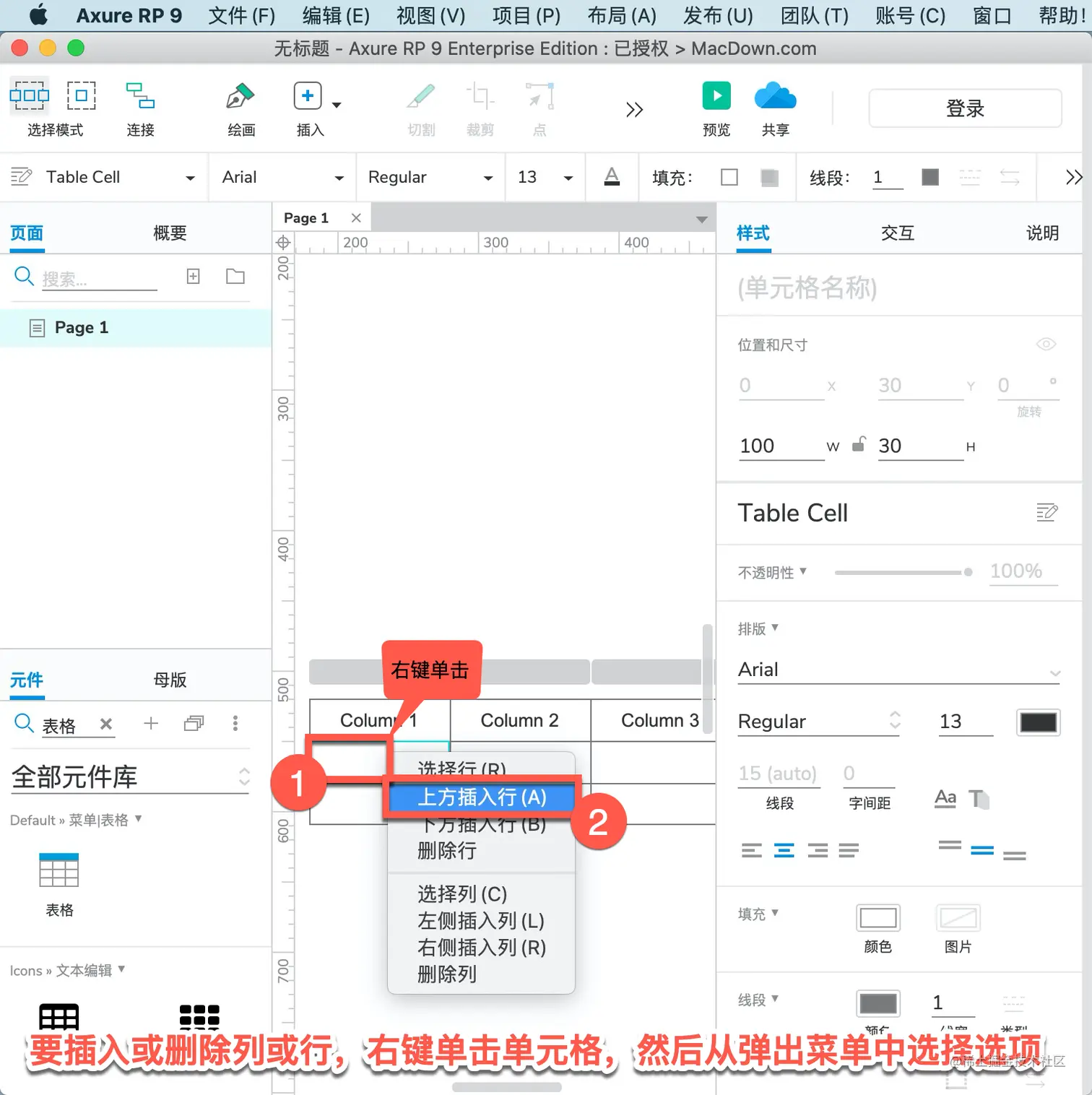Click the line color swatch in toolbar
This screenshot has height=1095, width=1092.
(930, 177)
